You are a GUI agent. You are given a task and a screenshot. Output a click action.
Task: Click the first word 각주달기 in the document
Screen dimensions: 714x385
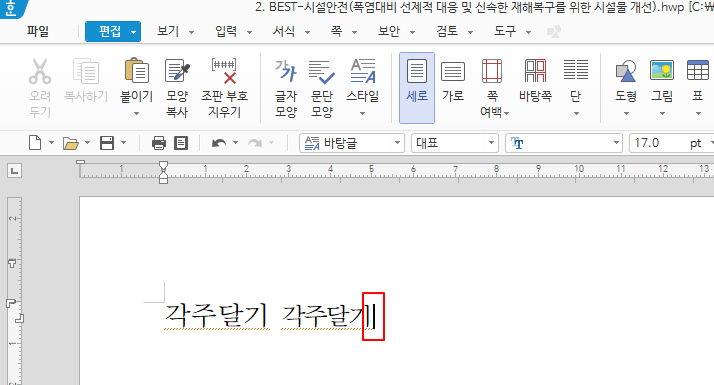click(216, 315)
